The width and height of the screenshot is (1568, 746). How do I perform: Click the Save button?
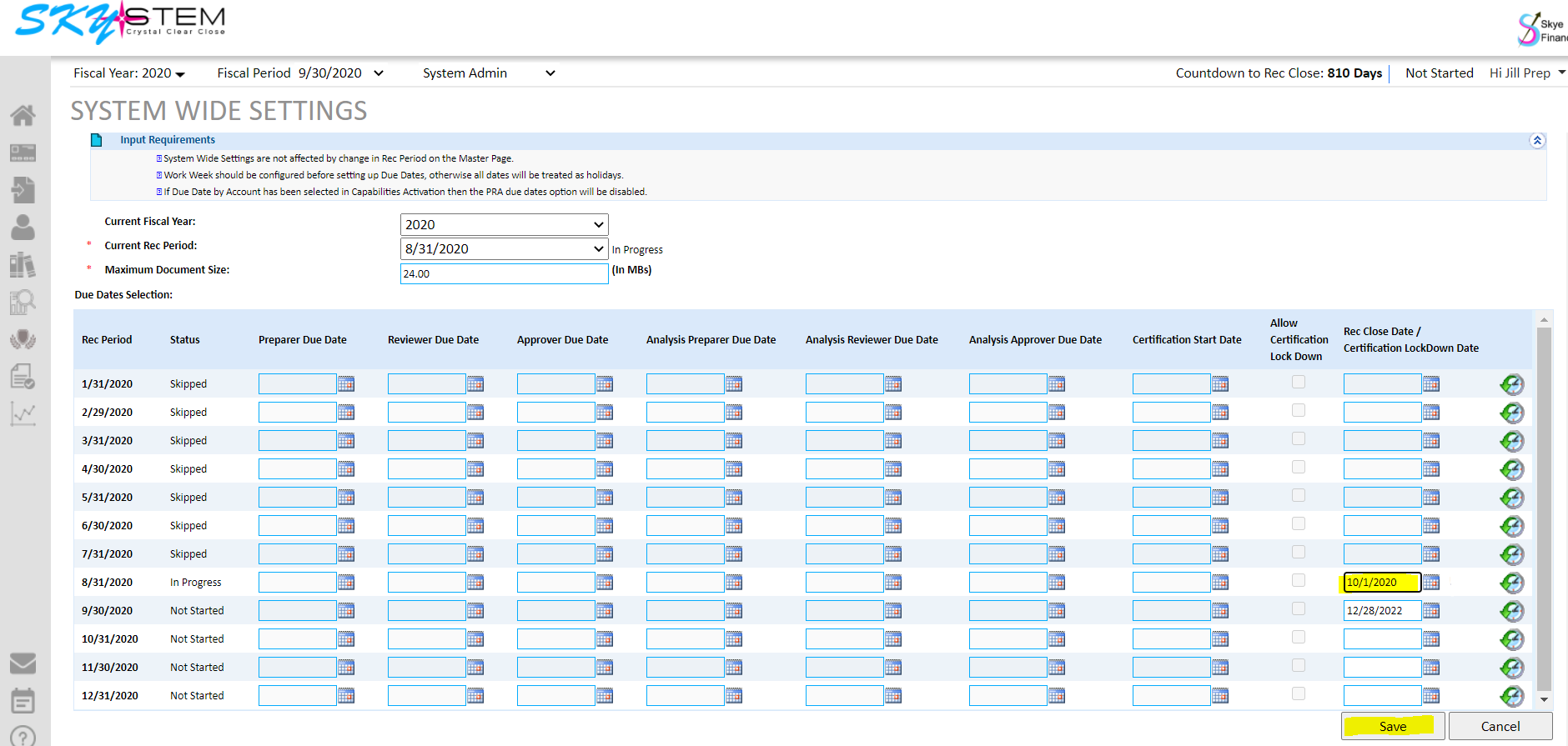(x=1392, y=726)
